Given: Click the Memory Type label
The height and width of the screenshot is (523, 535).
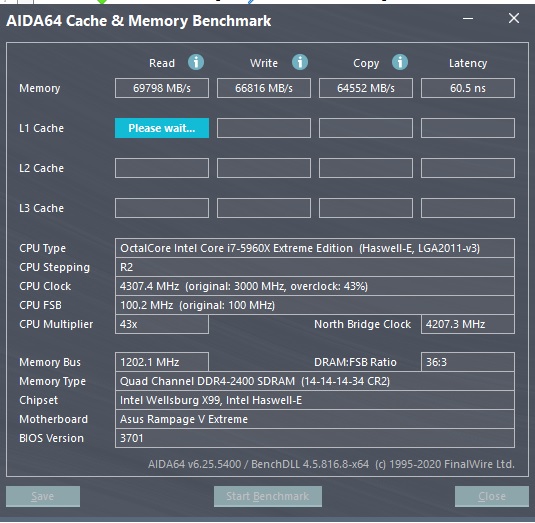Looking at the screenshot, I should pos(52,381).
